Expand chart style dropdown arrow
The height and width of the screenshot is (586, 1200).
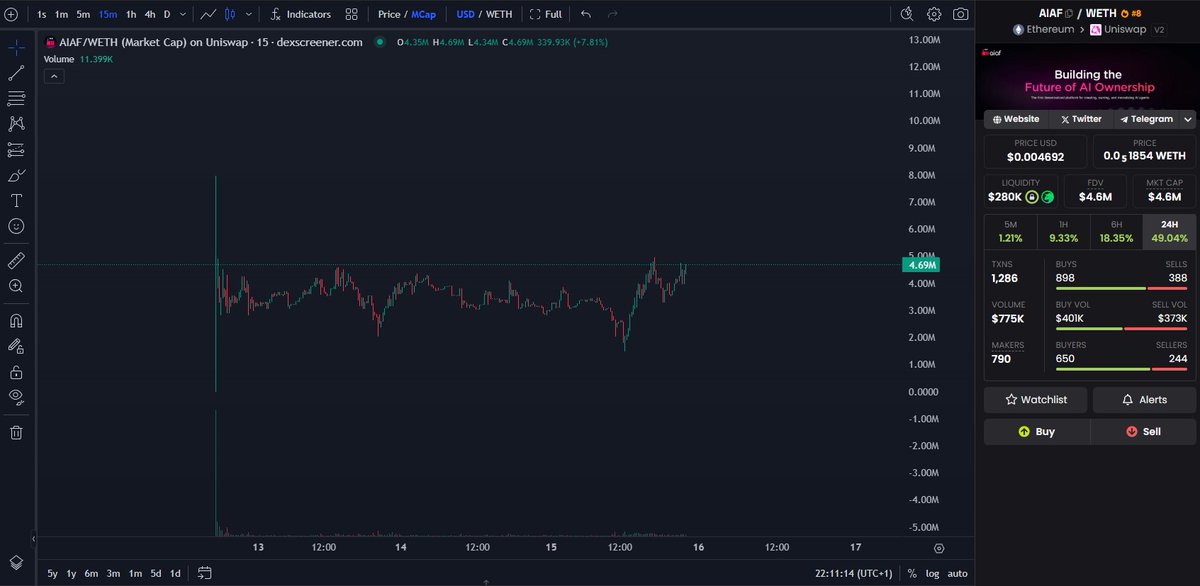coord(248,14)
